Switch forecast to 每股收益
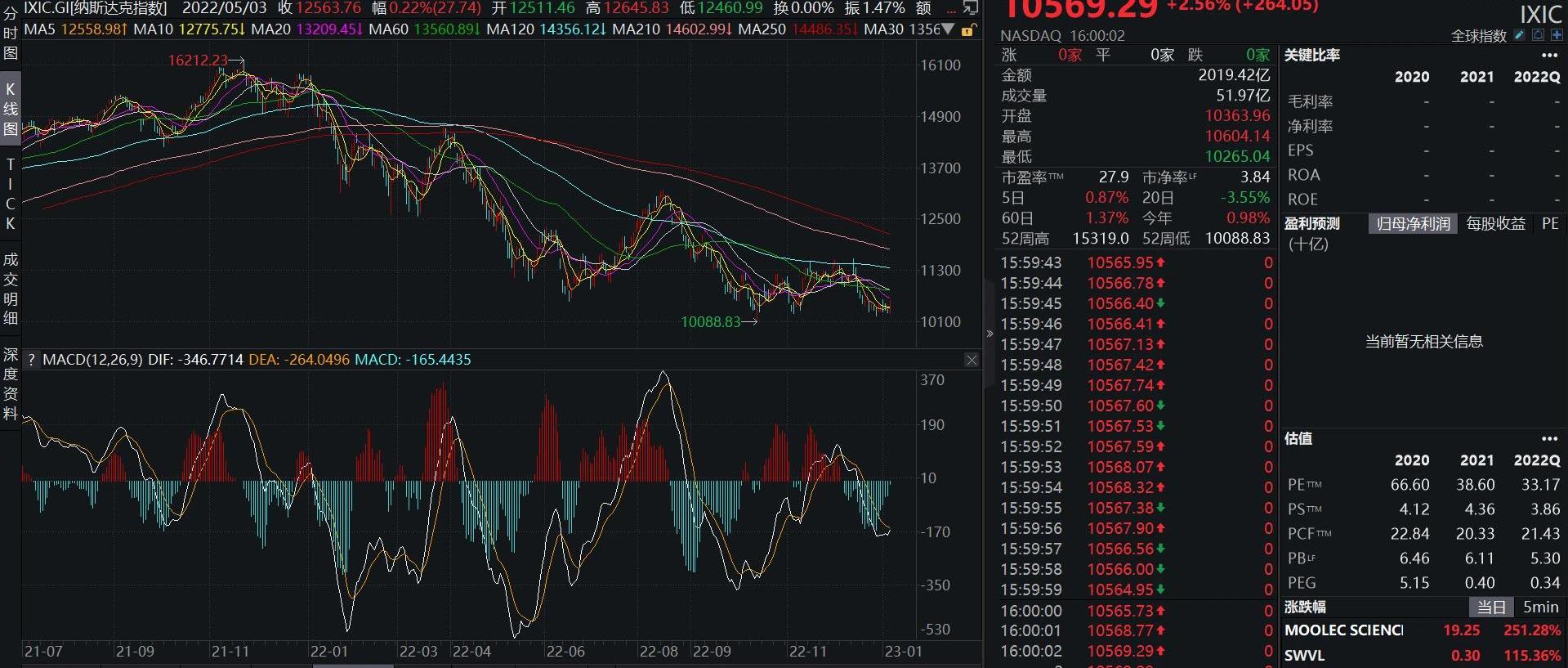Viewport: 1568px width, 668px height. 1495,224
